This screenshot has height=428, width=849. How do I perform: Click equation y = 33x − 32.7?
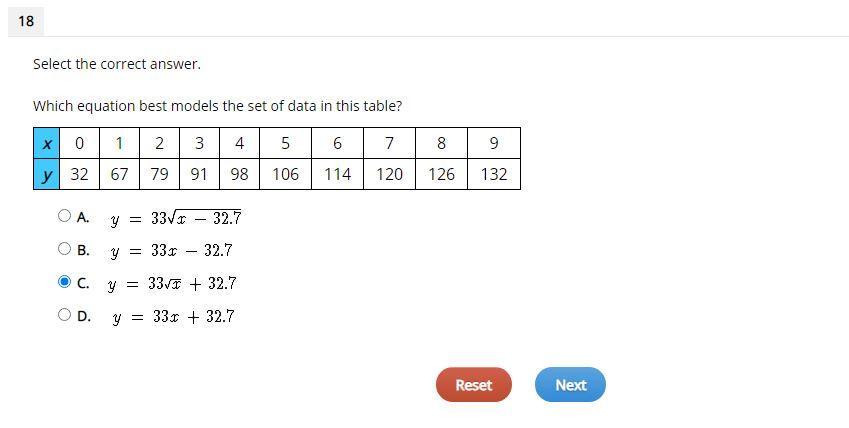171,251
